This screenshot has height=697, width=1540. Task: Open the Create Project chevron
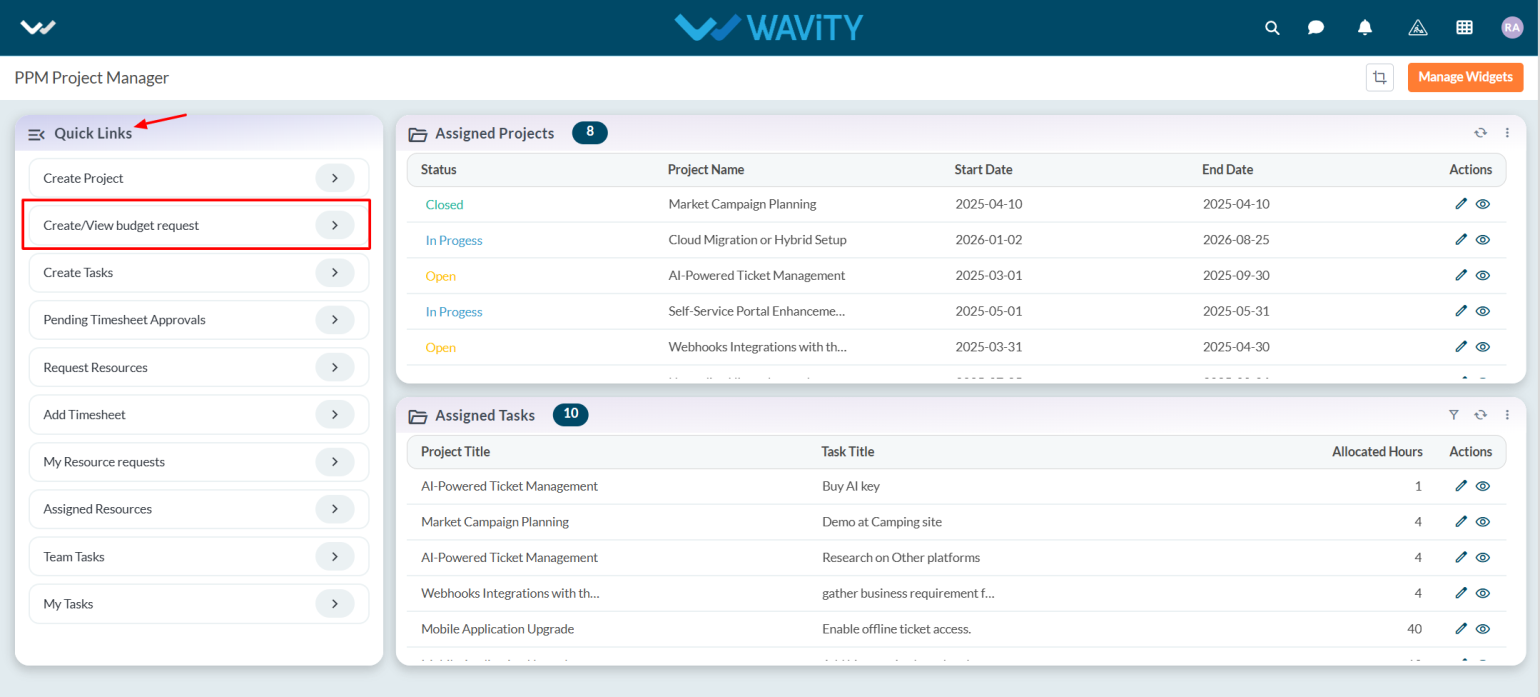(x=335, y=178)
